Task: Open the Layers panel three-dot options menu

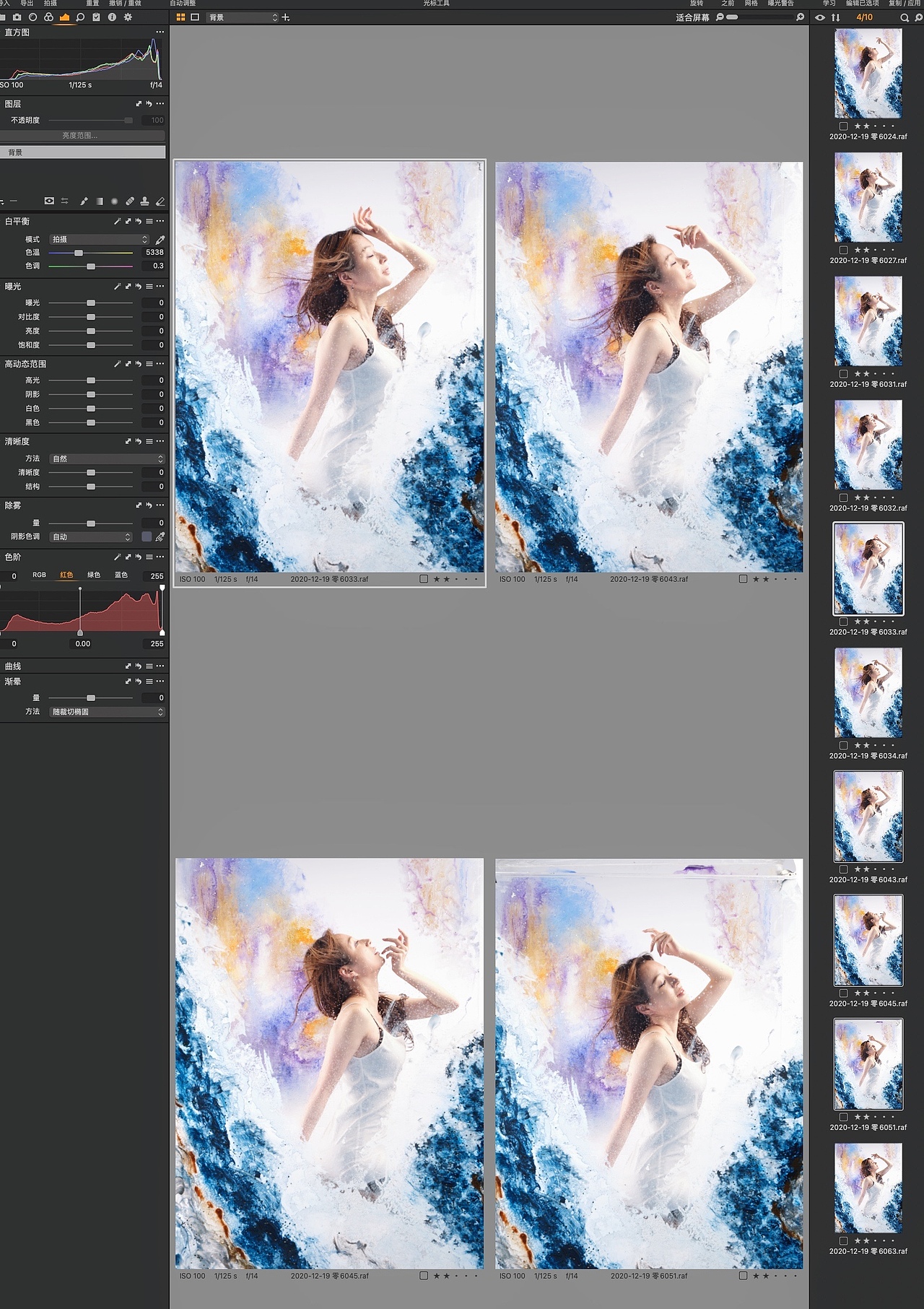Action: click(160, 104)
